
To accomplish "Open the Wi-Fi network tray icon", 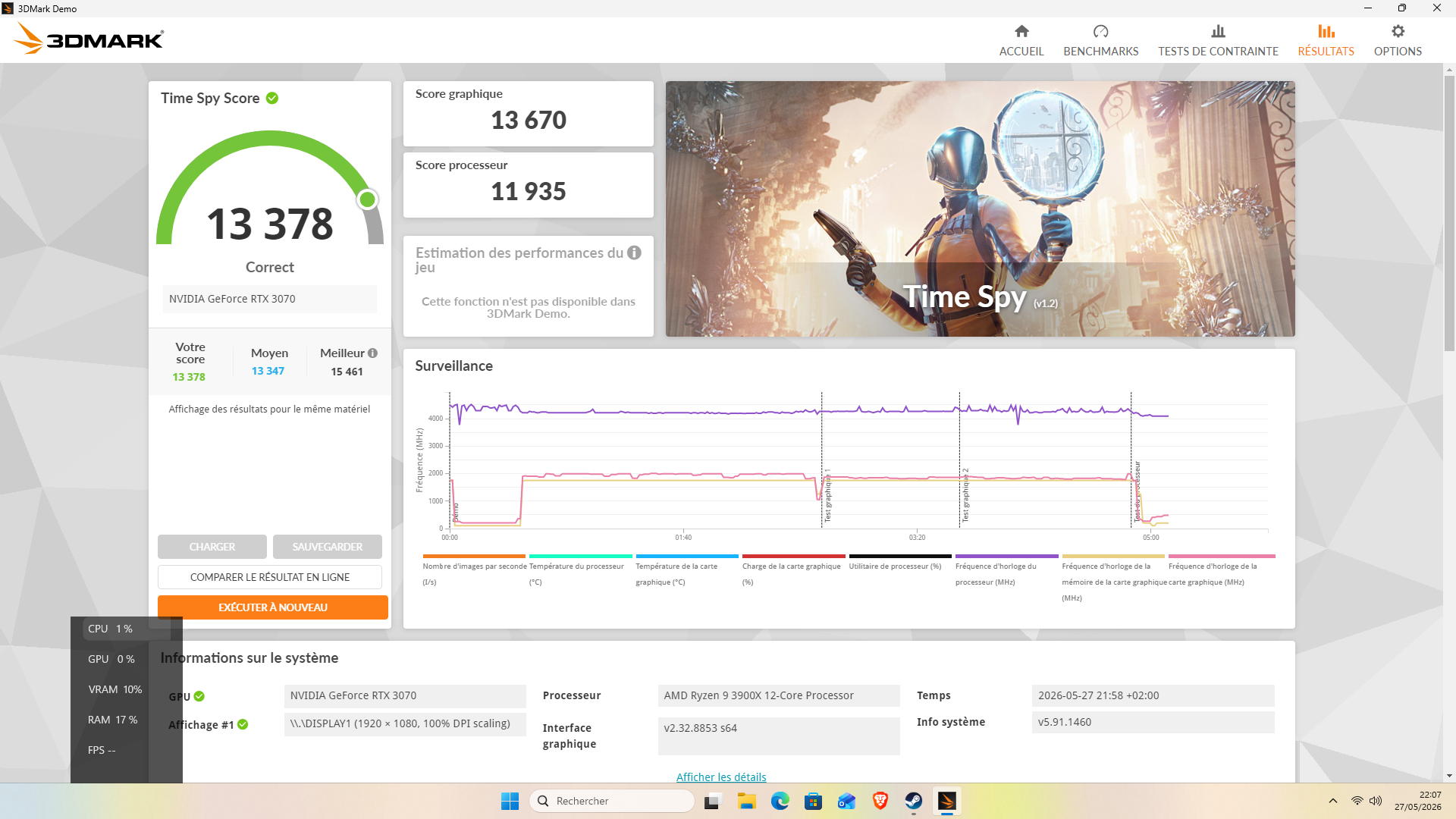I will (1357, 801).
